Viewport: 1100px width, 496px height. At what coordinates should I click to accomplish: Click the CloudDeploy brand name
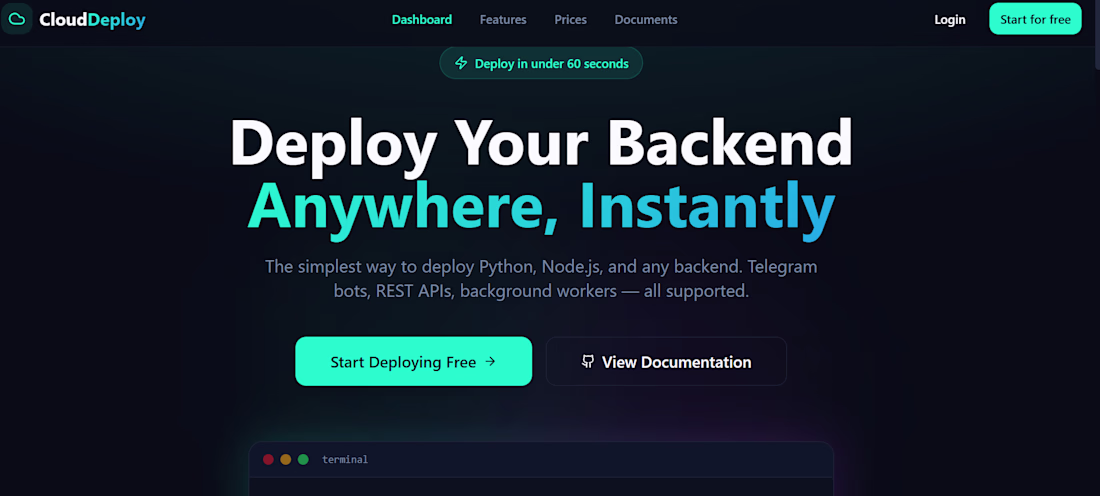(92, 20)
